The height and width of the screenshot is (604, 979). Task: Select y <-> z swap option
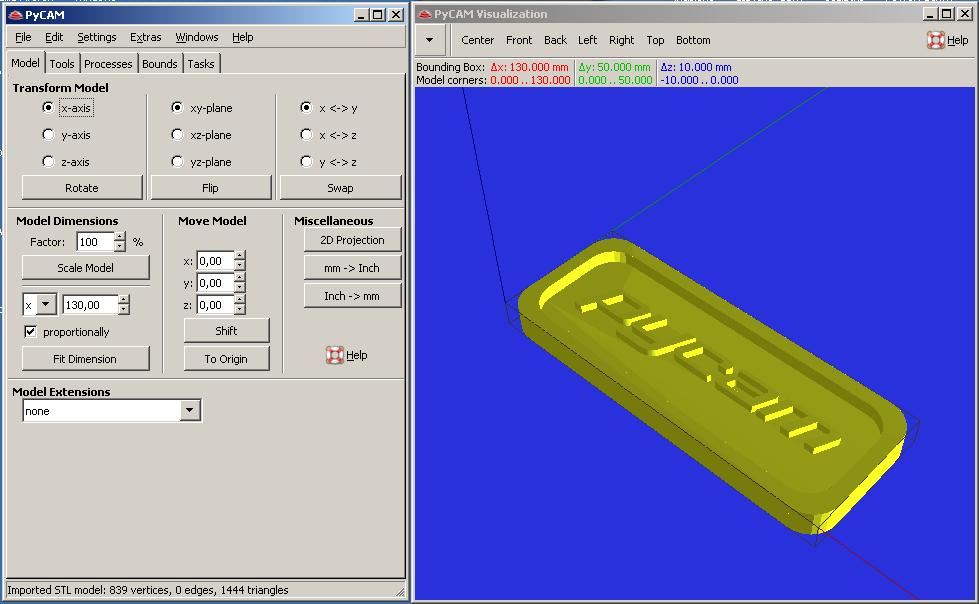[x=306, y=161]
